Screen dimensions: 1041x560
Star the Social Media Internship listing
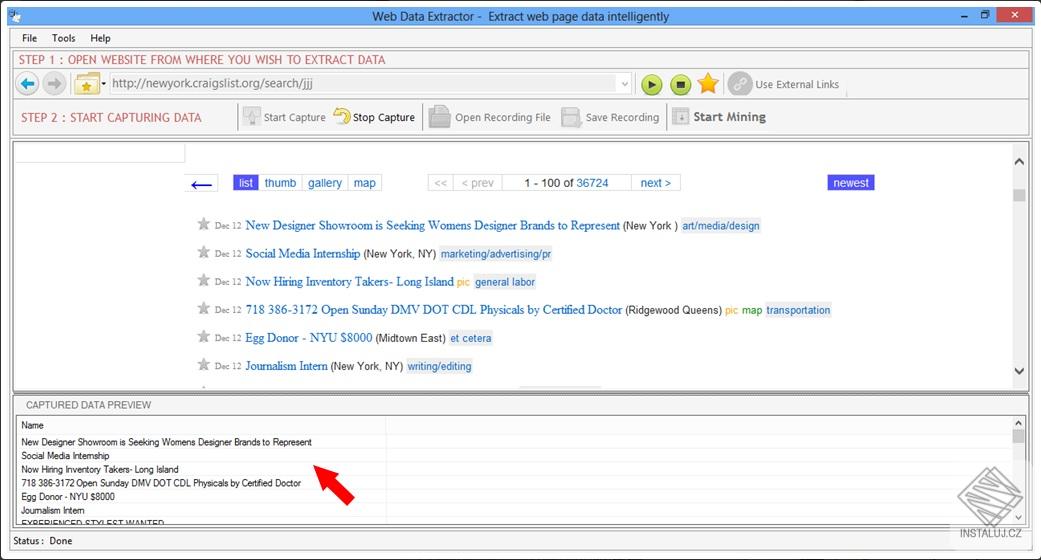pos(204,252)
